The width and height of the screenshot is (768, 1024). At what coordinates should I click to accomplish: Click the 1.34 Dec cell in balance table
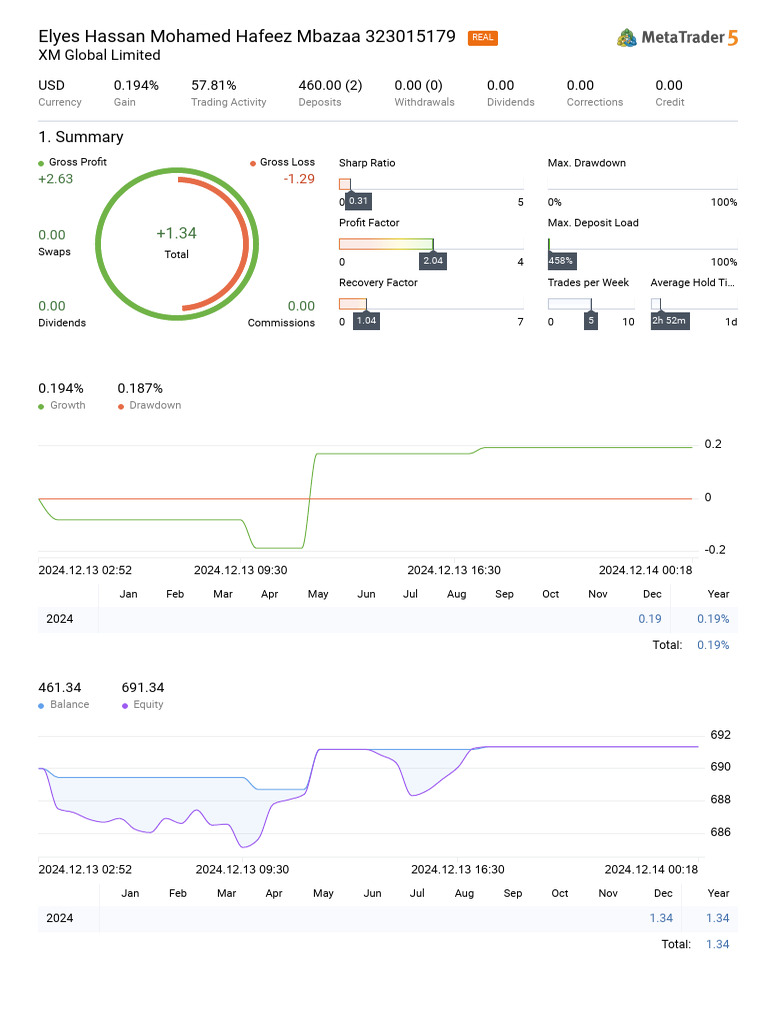point(661,918)
